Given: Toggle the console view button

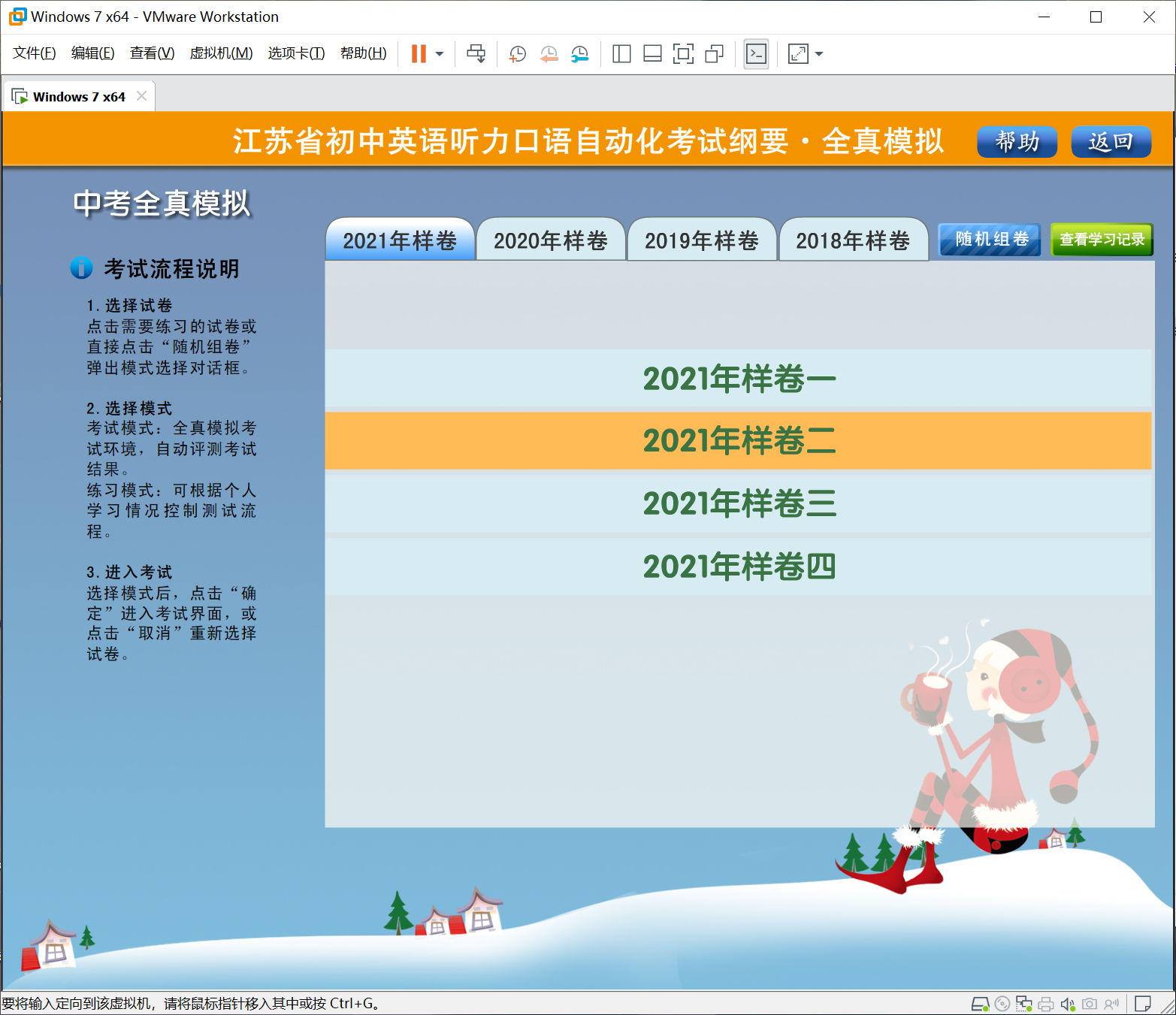Looking at the screenshot, I should (x=756, y=53).
